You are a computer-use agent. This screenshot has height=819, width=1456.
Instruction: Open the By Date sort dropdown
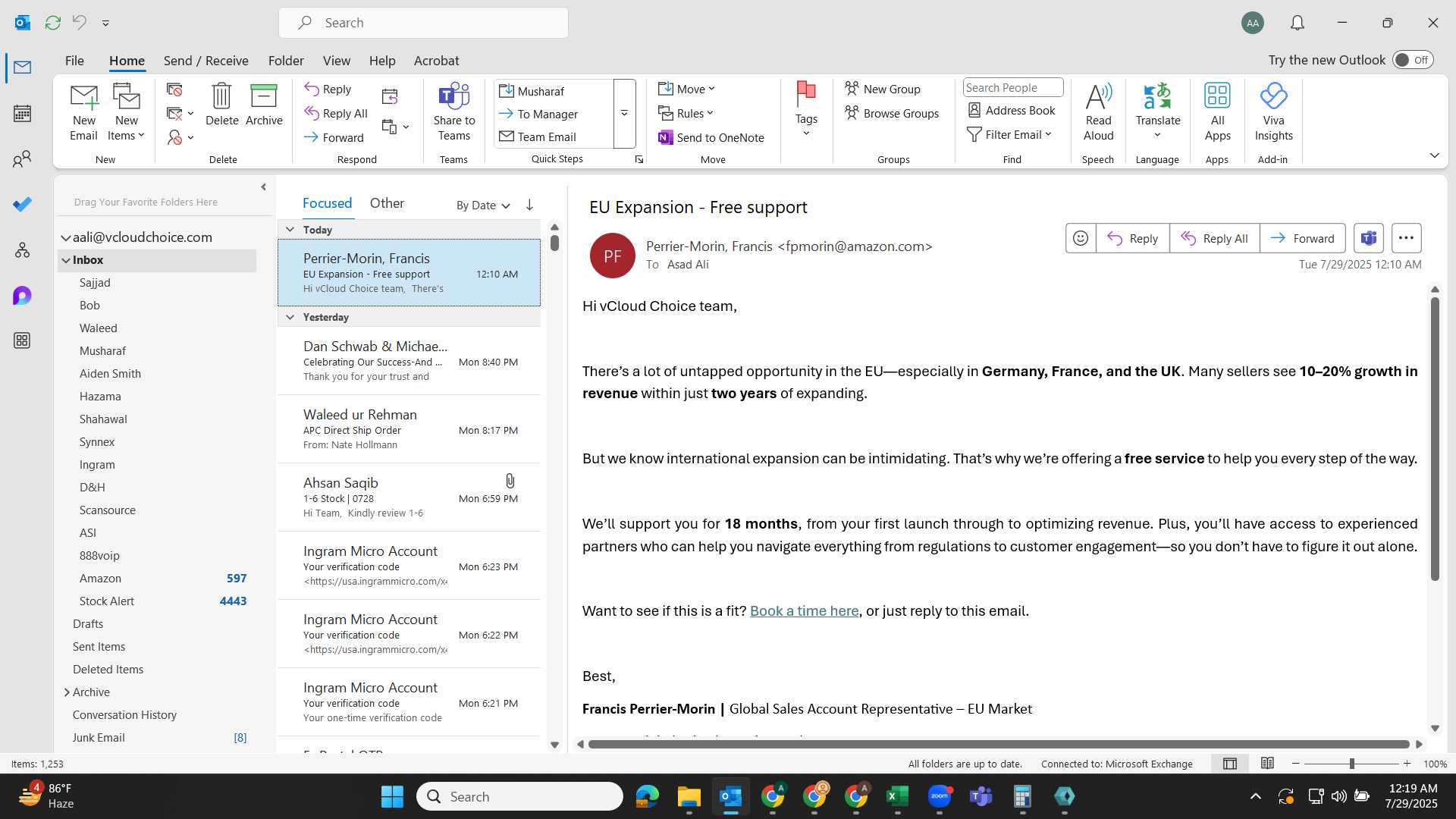pos(483,205)
